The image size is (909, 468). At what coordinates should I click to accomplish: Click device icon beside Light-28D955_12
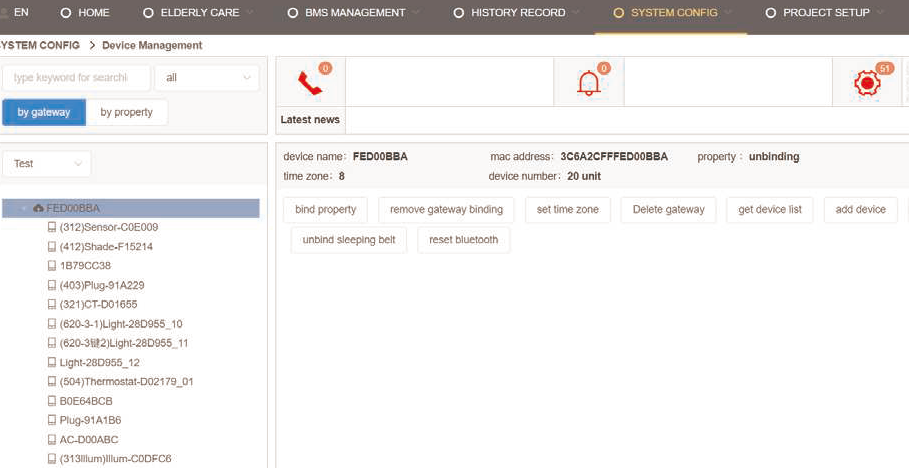click(x=52, y=362)
